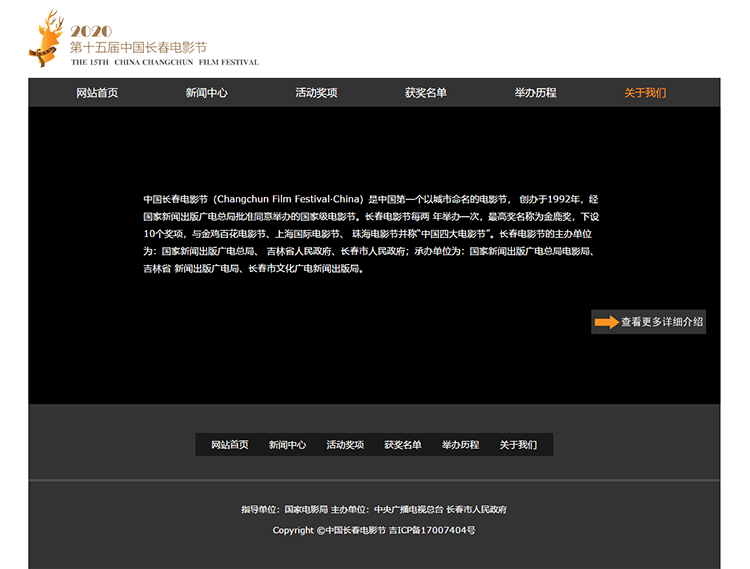Click paragraph line starting 中国长春电影节 (Changchun Film Festival

371,199
